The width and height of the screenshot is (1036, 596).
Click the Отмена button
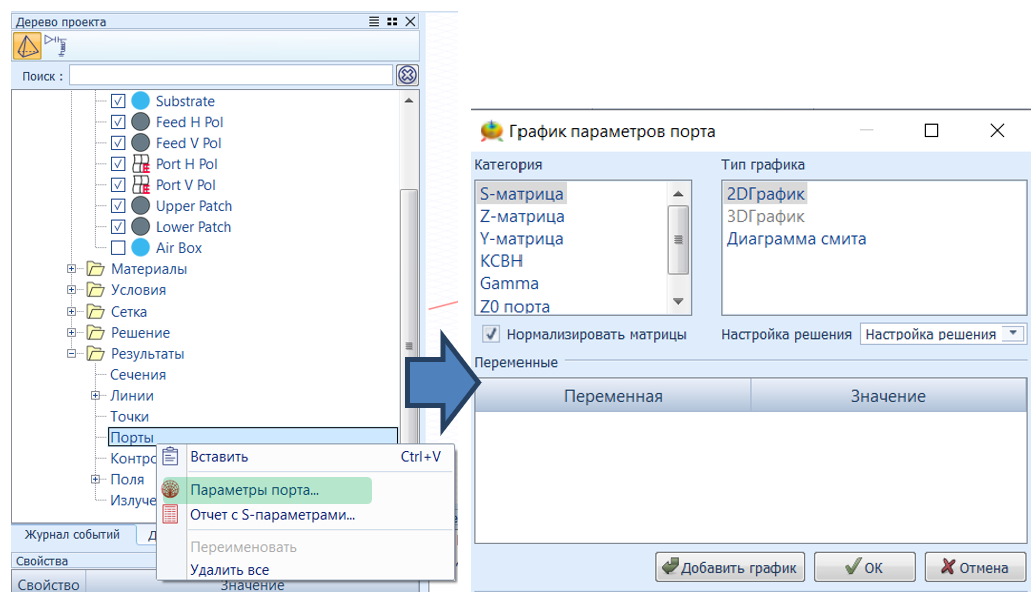[975, 568]
